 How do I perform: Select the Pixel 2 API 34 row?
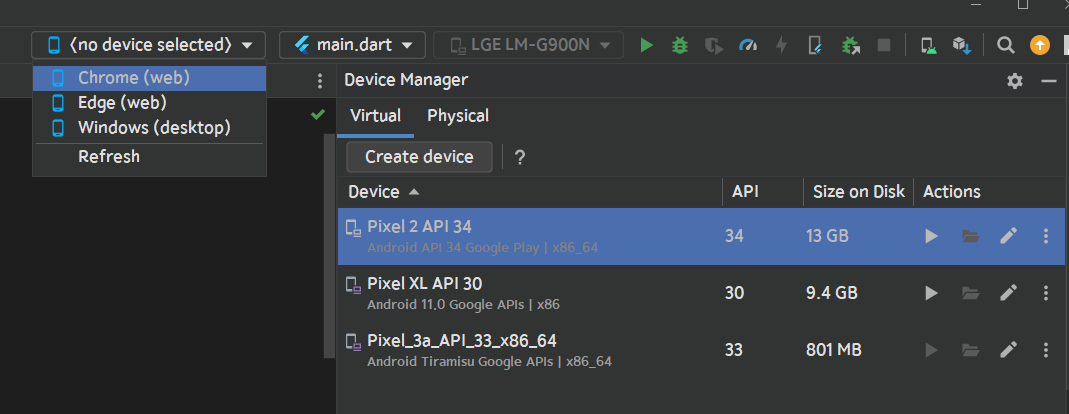pyautogui.click(x=701, y=236)
